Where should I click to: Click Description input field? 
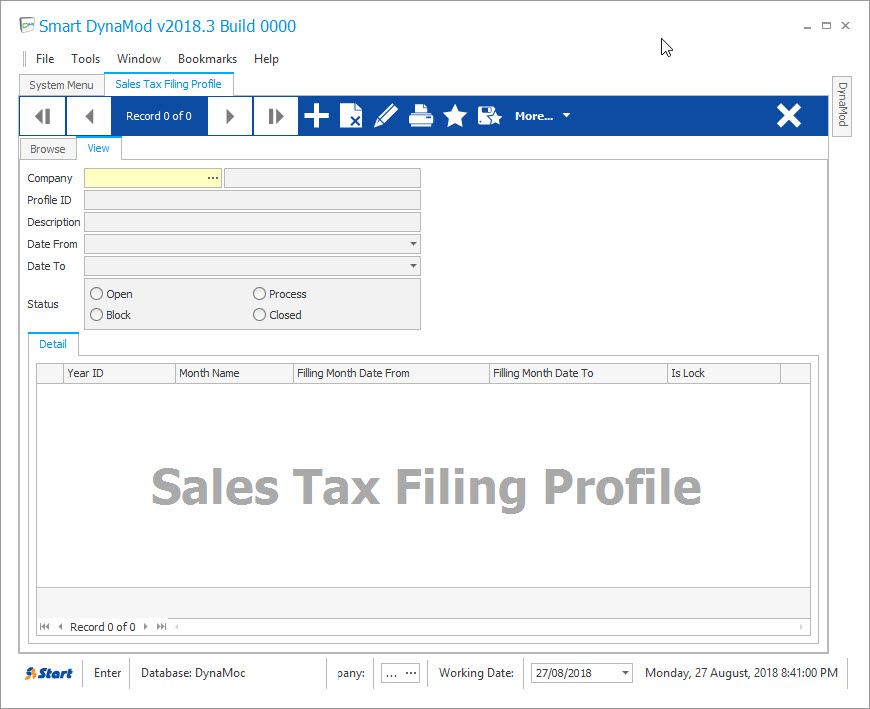252,222
